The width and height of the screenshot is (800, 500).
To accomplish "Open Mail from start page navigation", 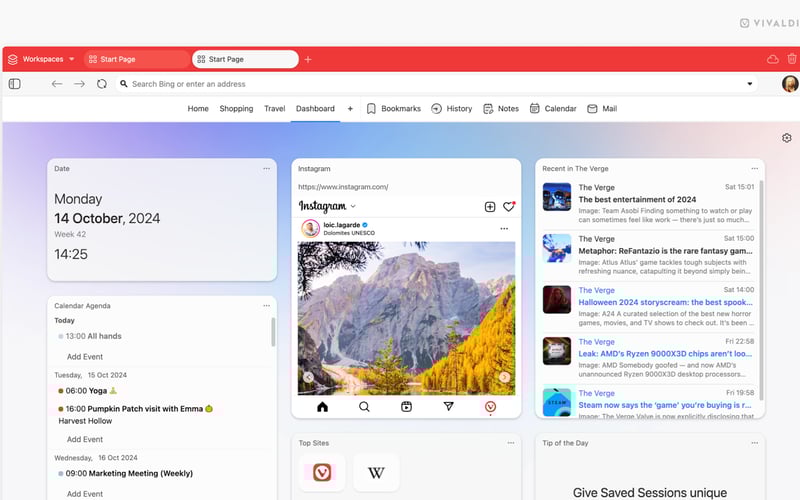I will 602,109.
